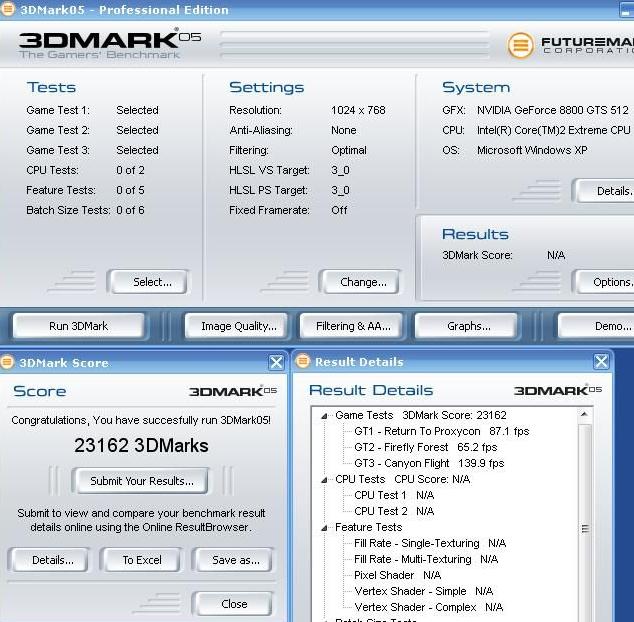
Task: Click the Game Test 1 'Selected' value
Action: tap(137, 110)
